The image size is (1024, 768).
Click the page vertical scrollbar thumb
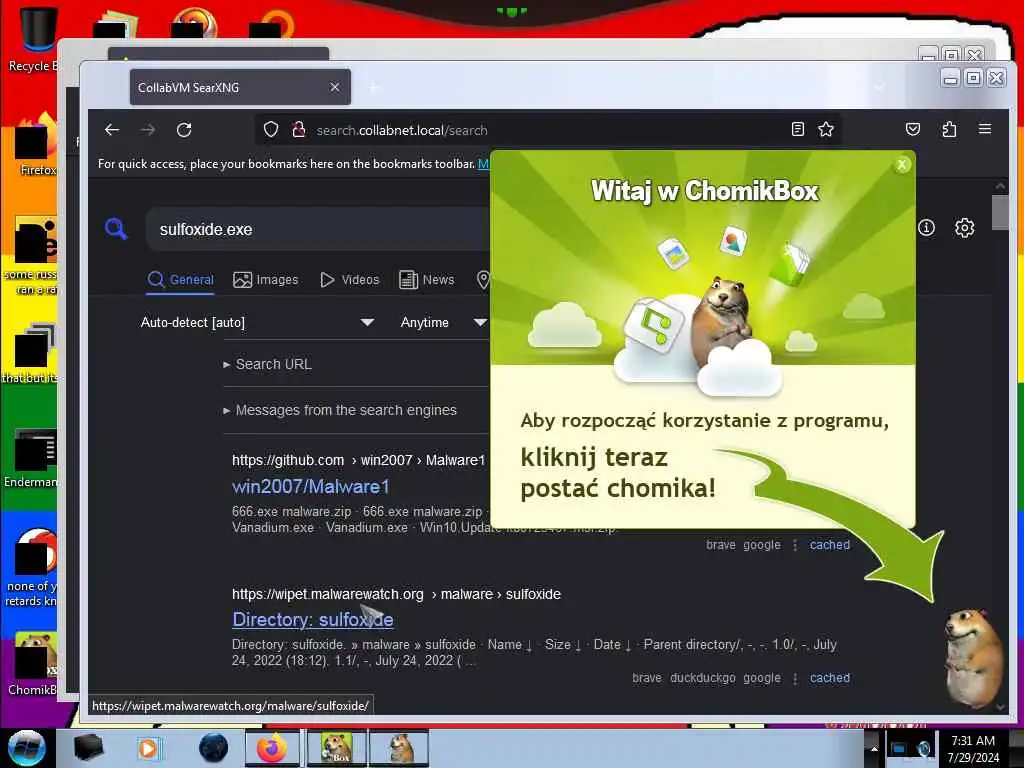click(1000, 212)
